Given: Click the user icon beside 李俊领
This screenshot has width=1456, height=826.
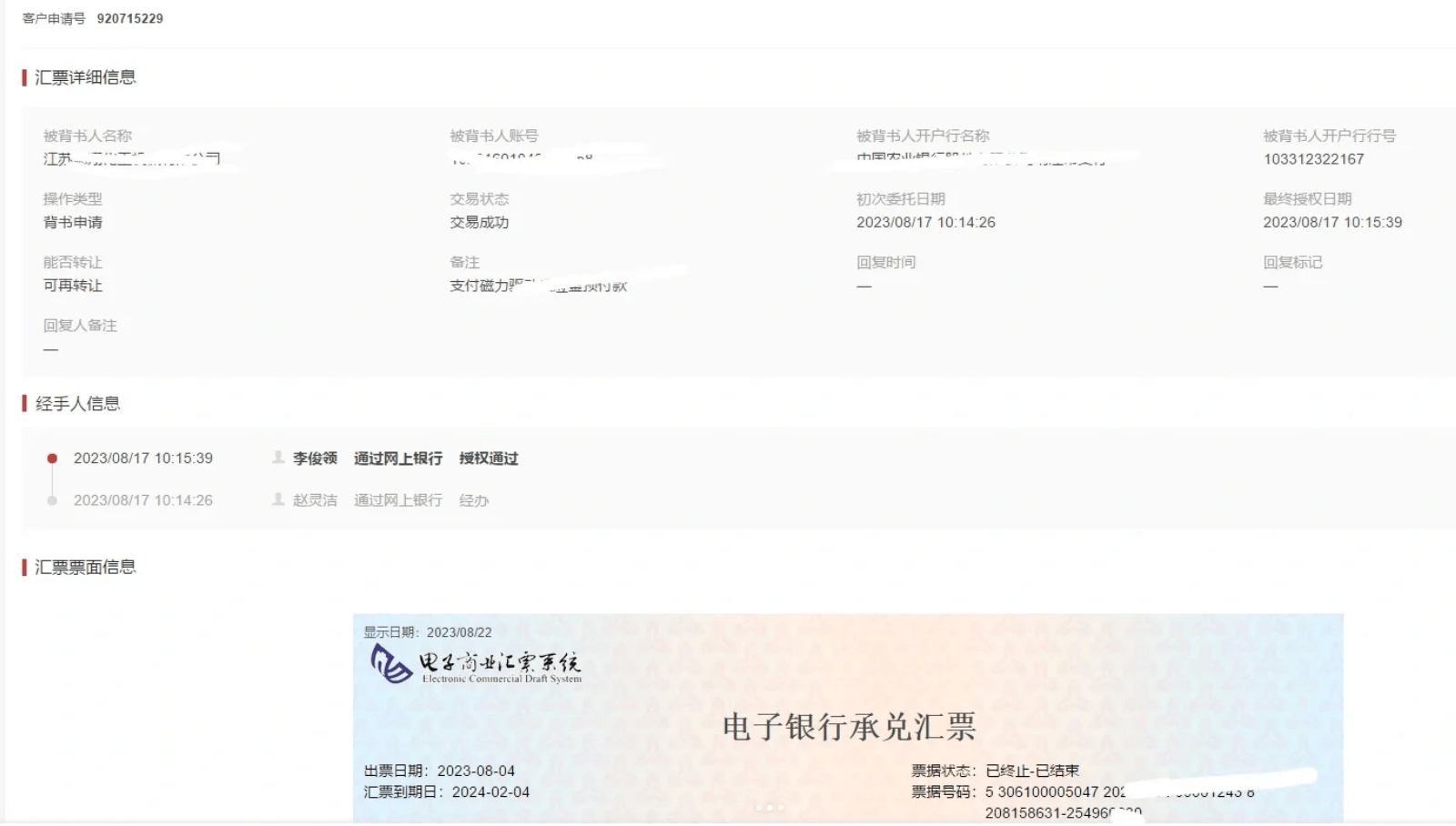Looking at the screenshot, I should click(x=278, y=458).
